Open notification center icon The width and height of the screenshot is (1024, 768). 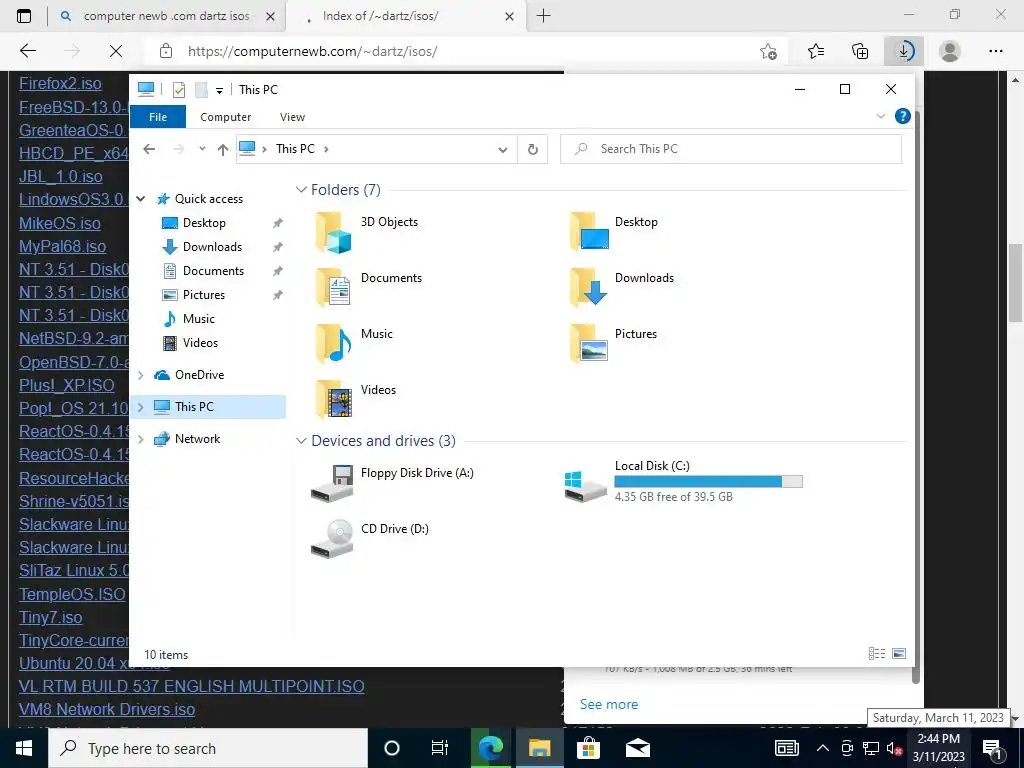993,748
